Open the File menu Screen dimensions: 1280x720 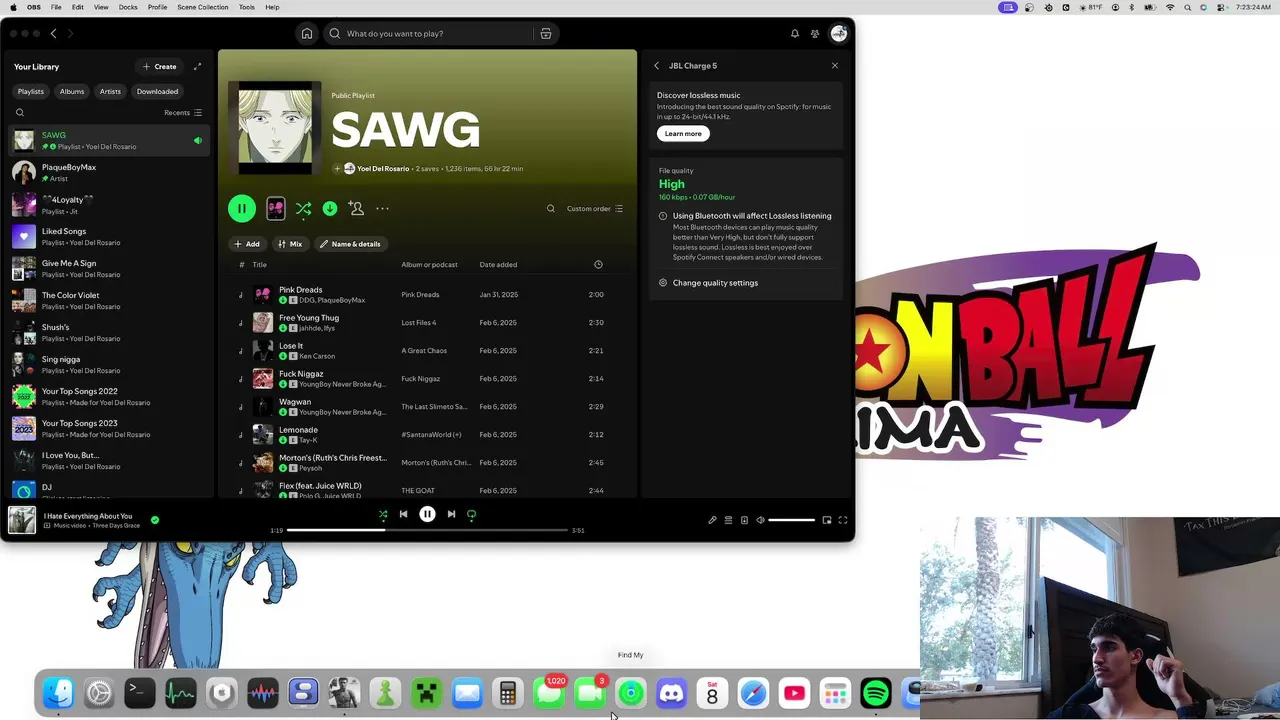(x=56, y=7)
